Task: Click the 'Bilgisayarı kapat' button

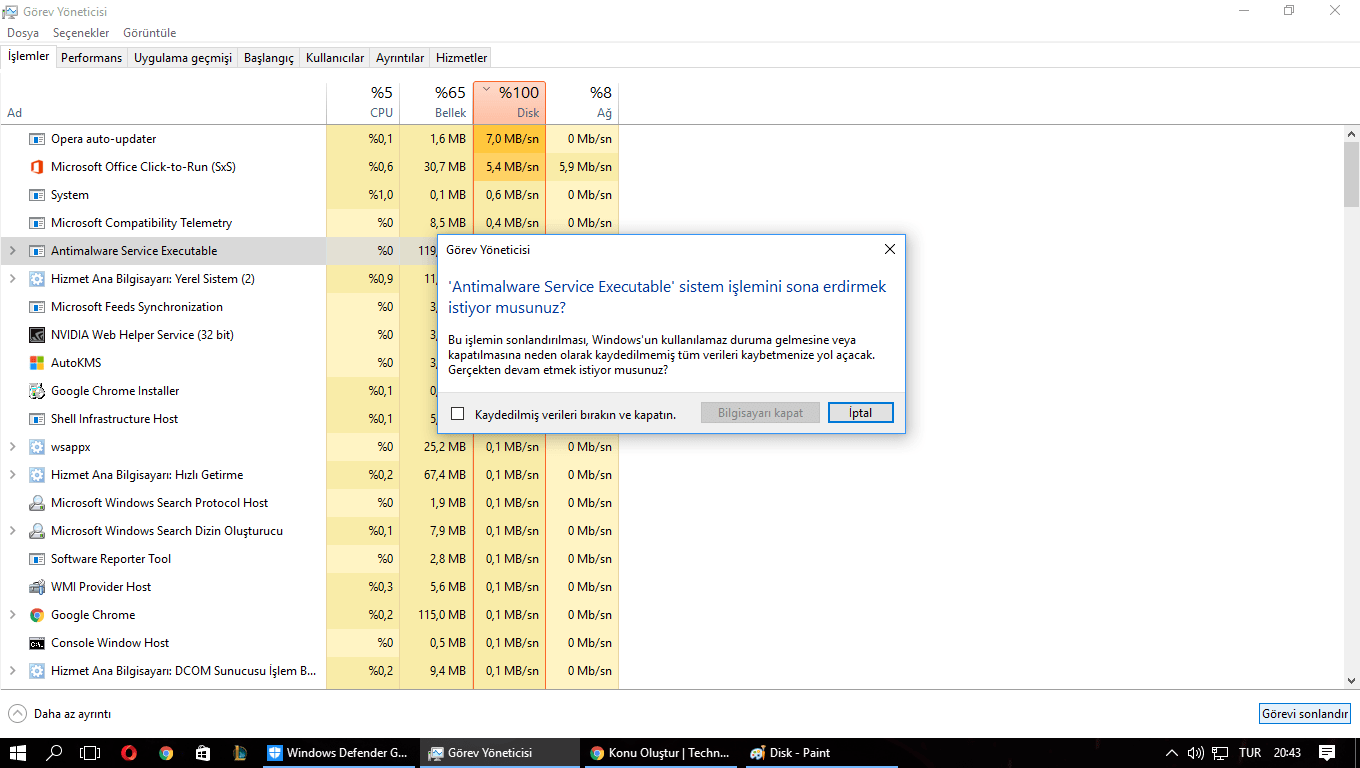Action: tap(760, 413)
